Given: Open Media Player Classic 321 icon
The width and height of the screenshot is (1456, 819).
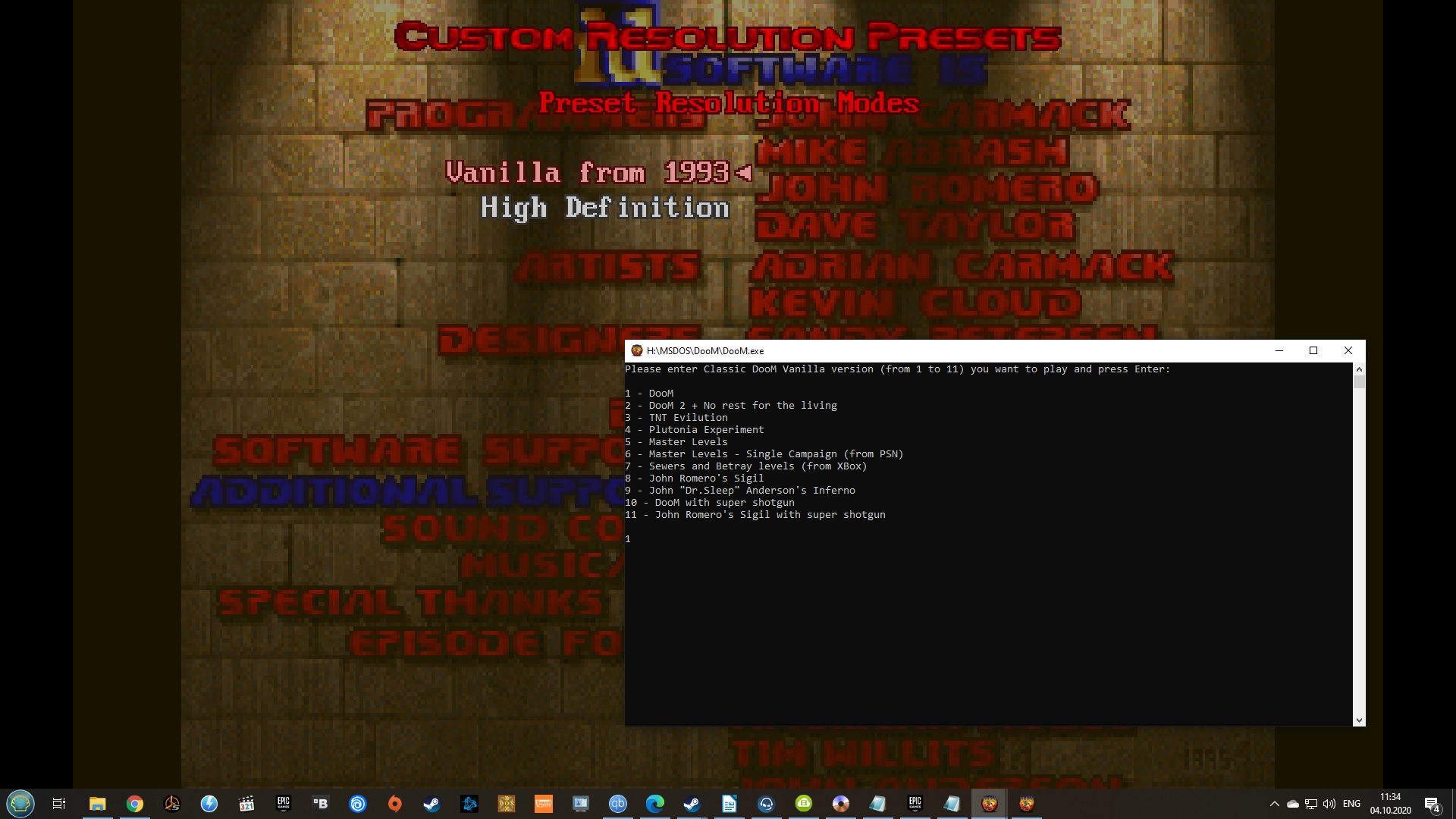Looking at the screenshot, I should point(246,804).
